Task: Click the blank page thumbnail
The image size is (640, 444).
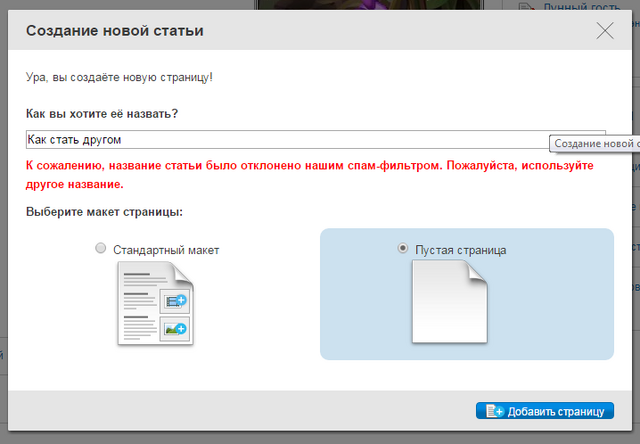Action: [x=450, y=301]
